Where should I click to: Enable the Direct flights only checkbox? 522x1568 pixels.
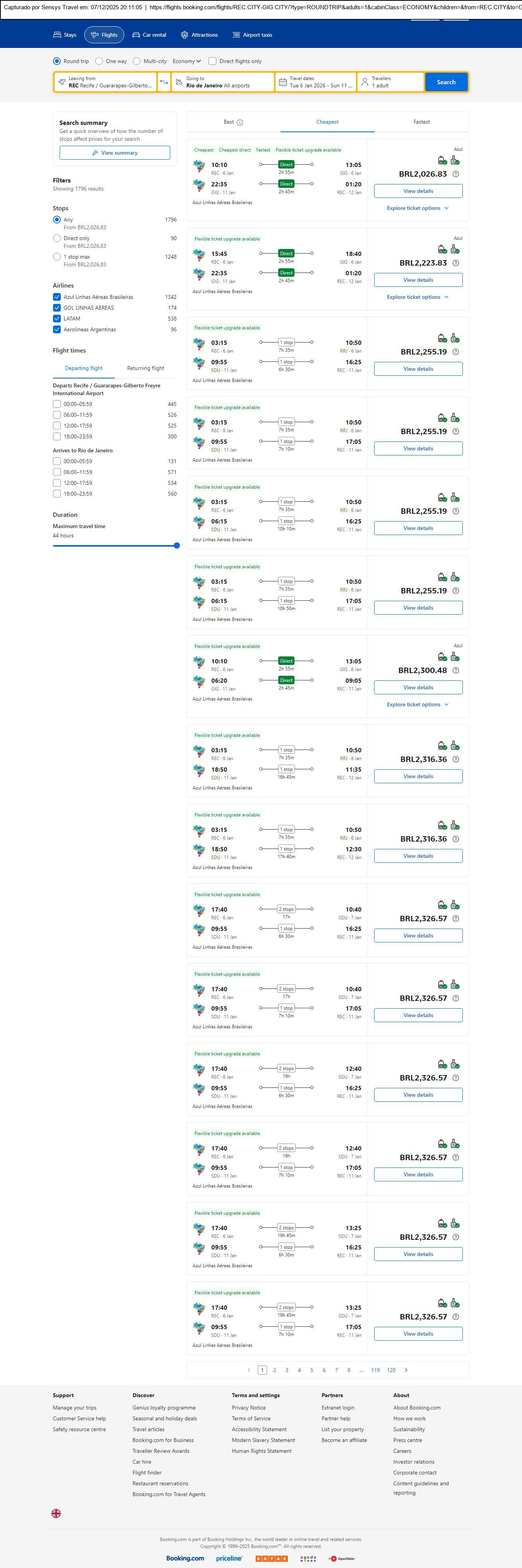pos(212,61)
